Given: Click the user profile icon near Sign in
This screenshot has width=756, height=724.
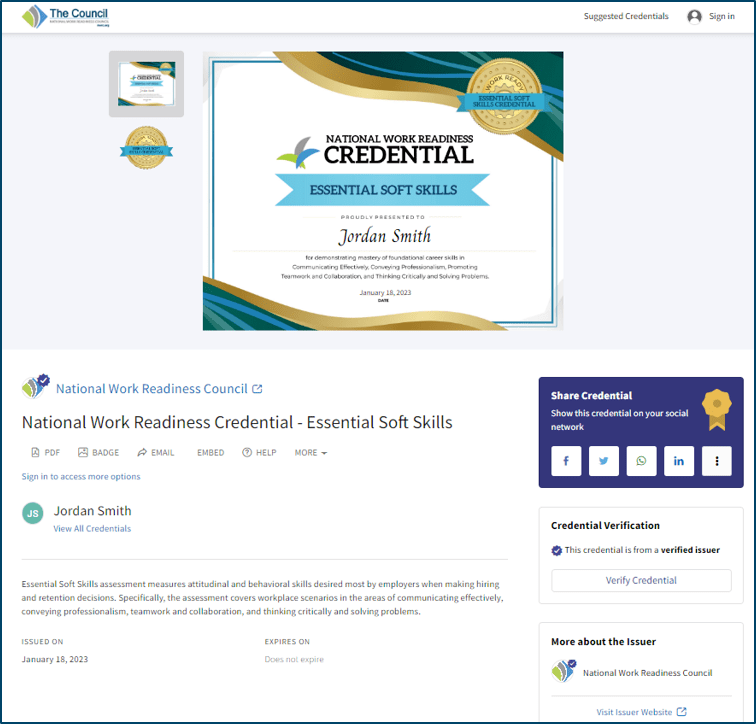Looking at the screenshot, I should (694, 17).
